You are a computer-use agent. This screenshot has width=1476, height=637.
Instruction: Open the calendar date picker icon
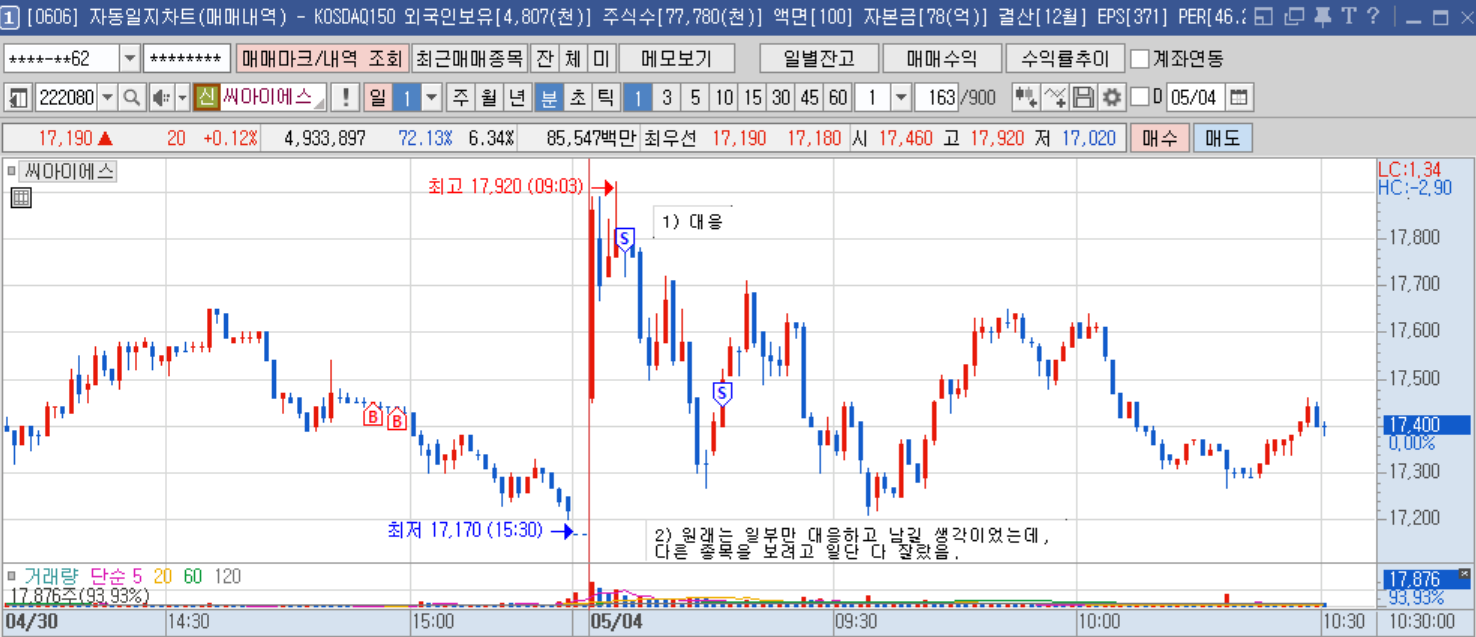[1239, 98]
